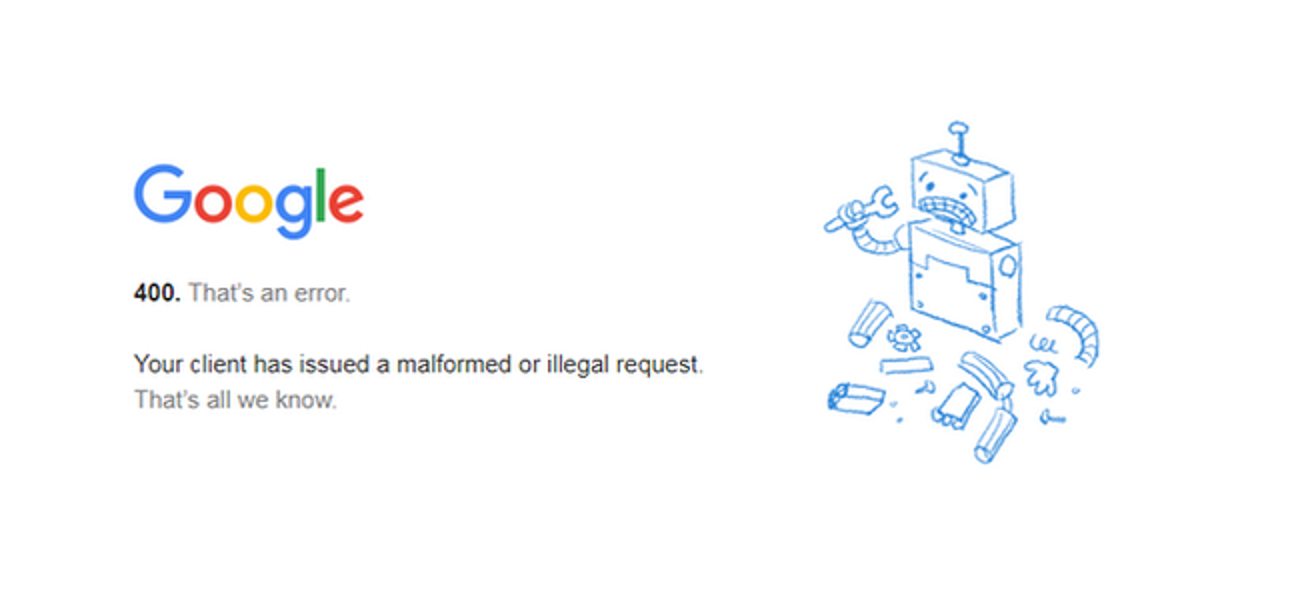The image size is (1292, 592).
Task: Click the small screw beside the robot hand
Action: click(1052, 415)
